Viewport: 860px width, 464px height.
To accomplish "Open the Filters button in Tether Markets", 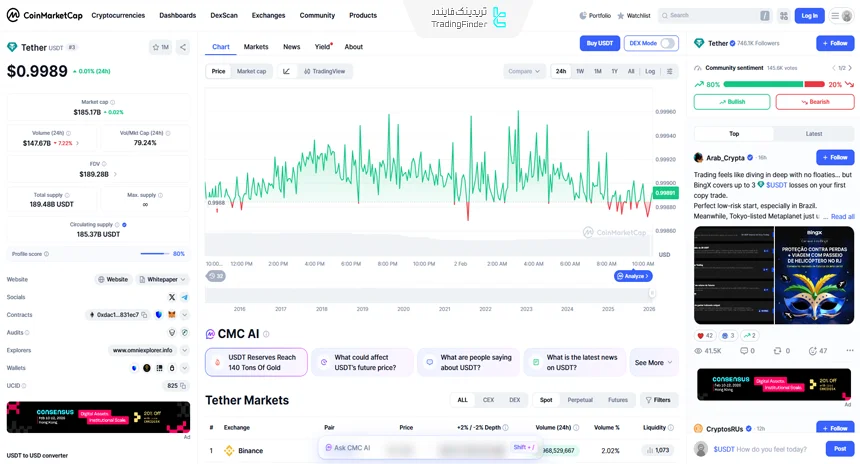I will [x=659, y=400].
